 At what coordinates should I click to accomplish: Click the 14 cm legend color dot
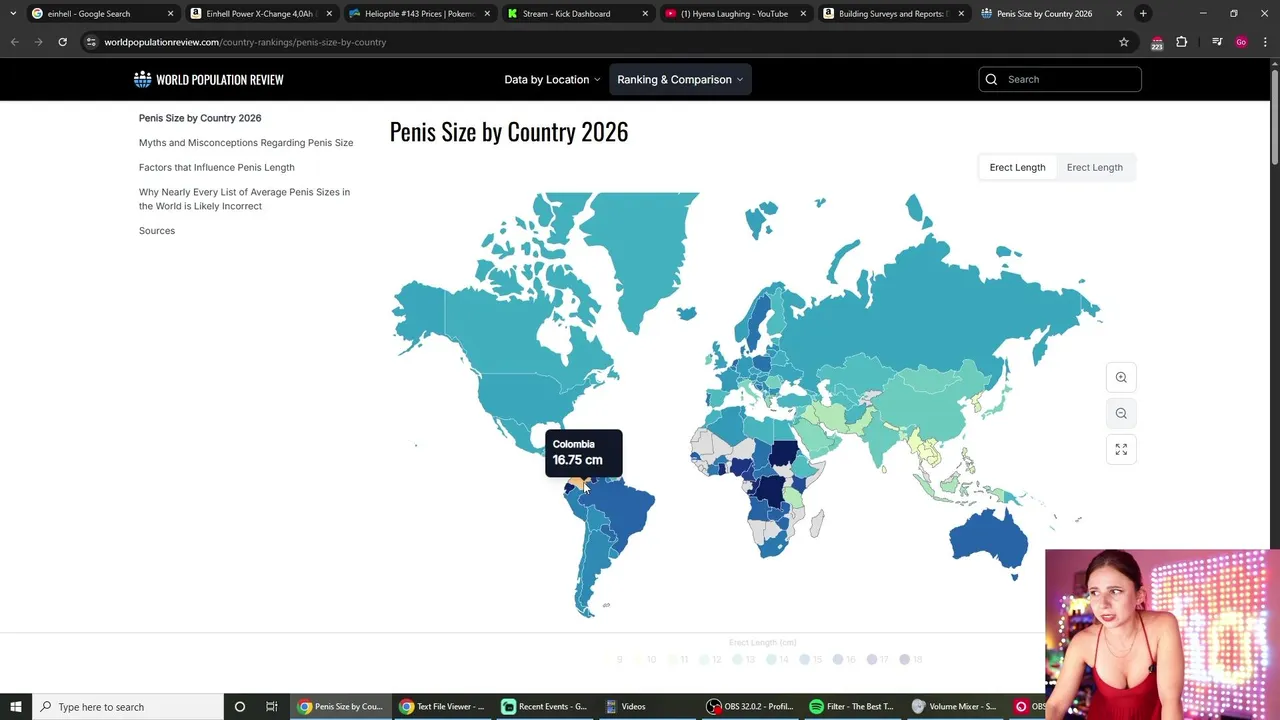772,659
